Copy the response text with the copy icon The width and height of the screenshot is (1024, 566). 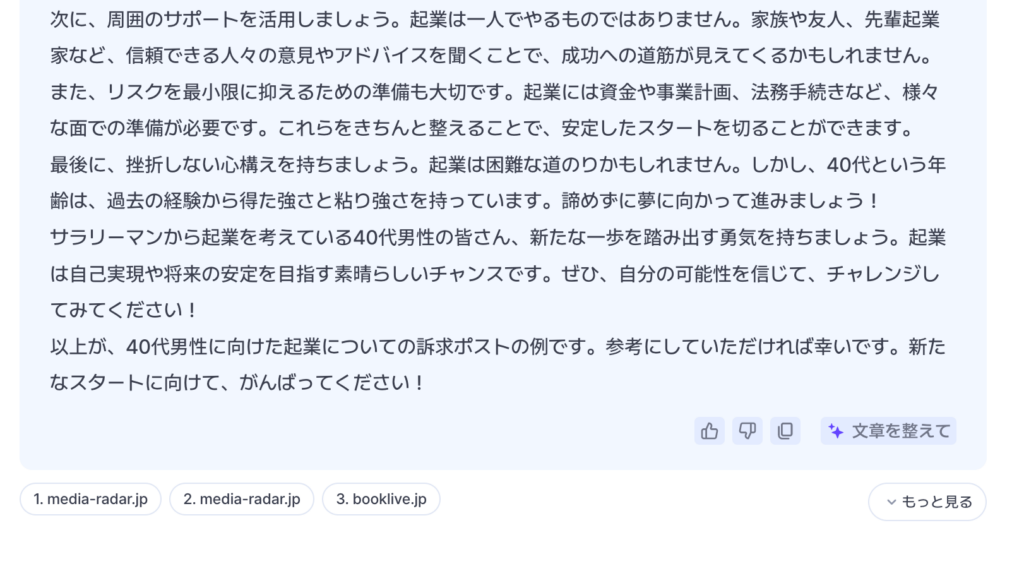tap(786, 431)
